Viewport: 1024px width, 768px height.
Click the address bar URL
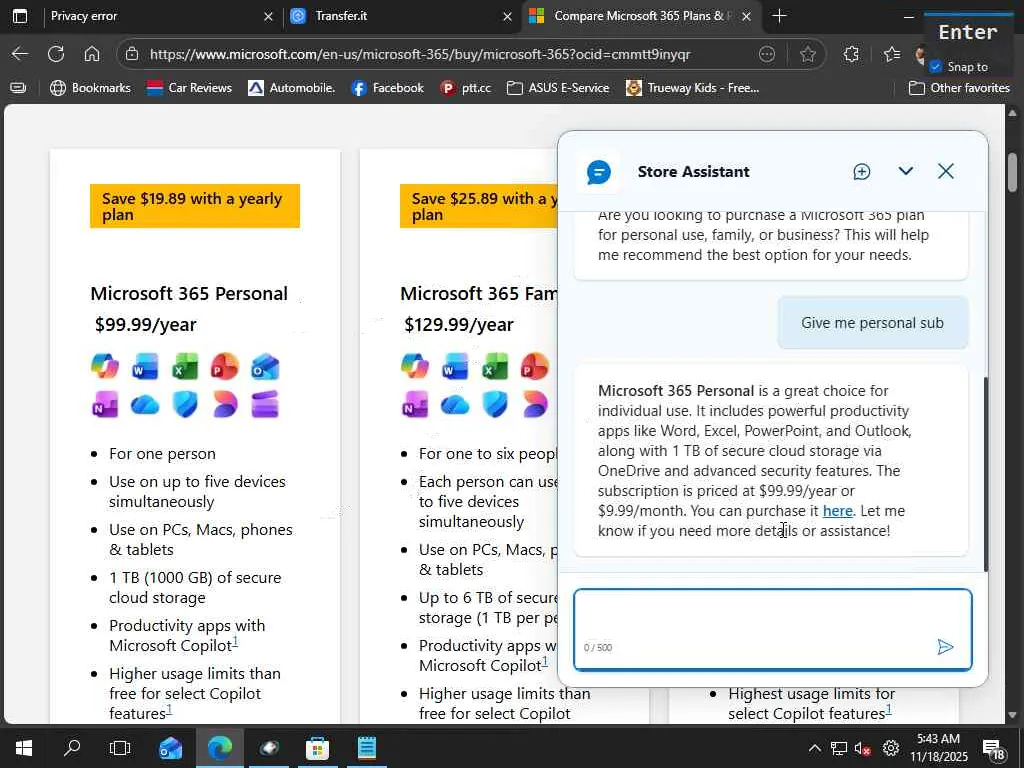420,54
